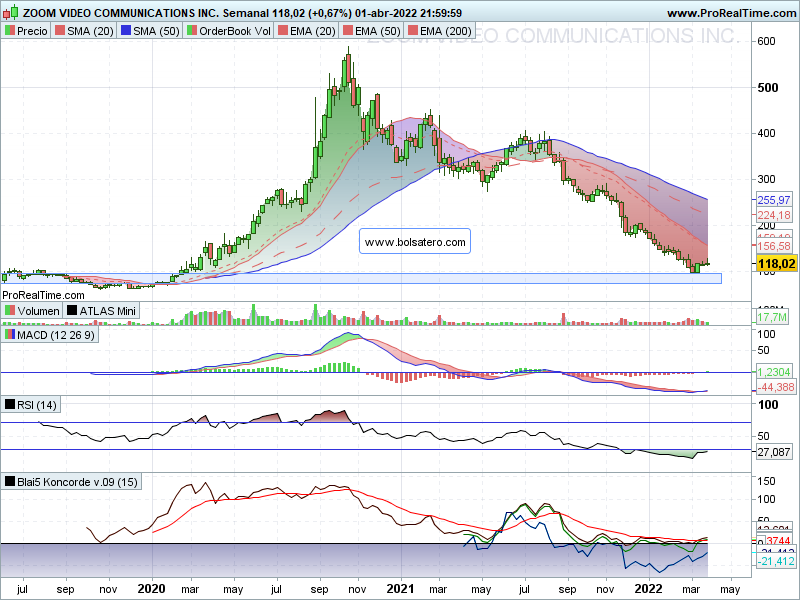800x600 pixels.
Task: Open the www.bolsatero.com link box
Action: (x=415, y=241)
